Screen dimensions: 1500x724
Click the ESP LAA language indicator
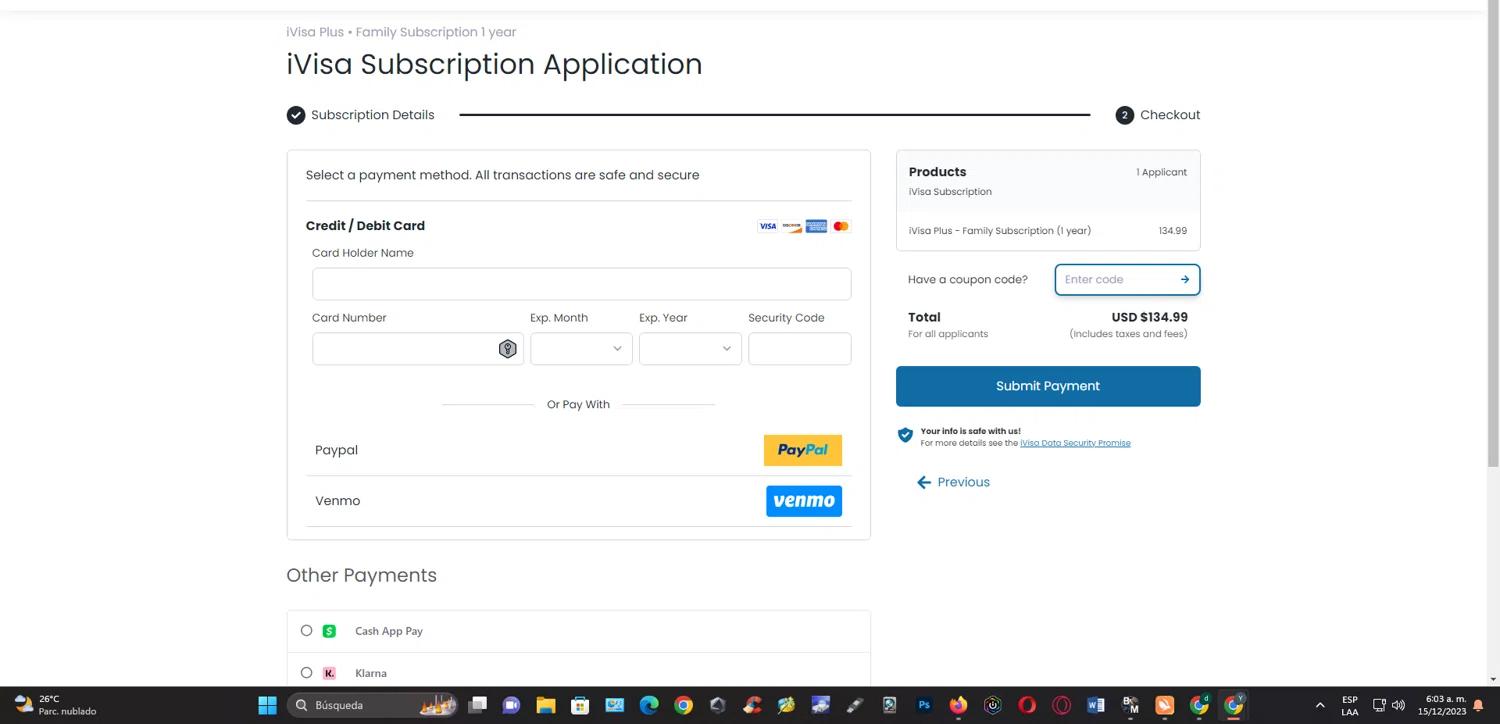(1350, 705)
